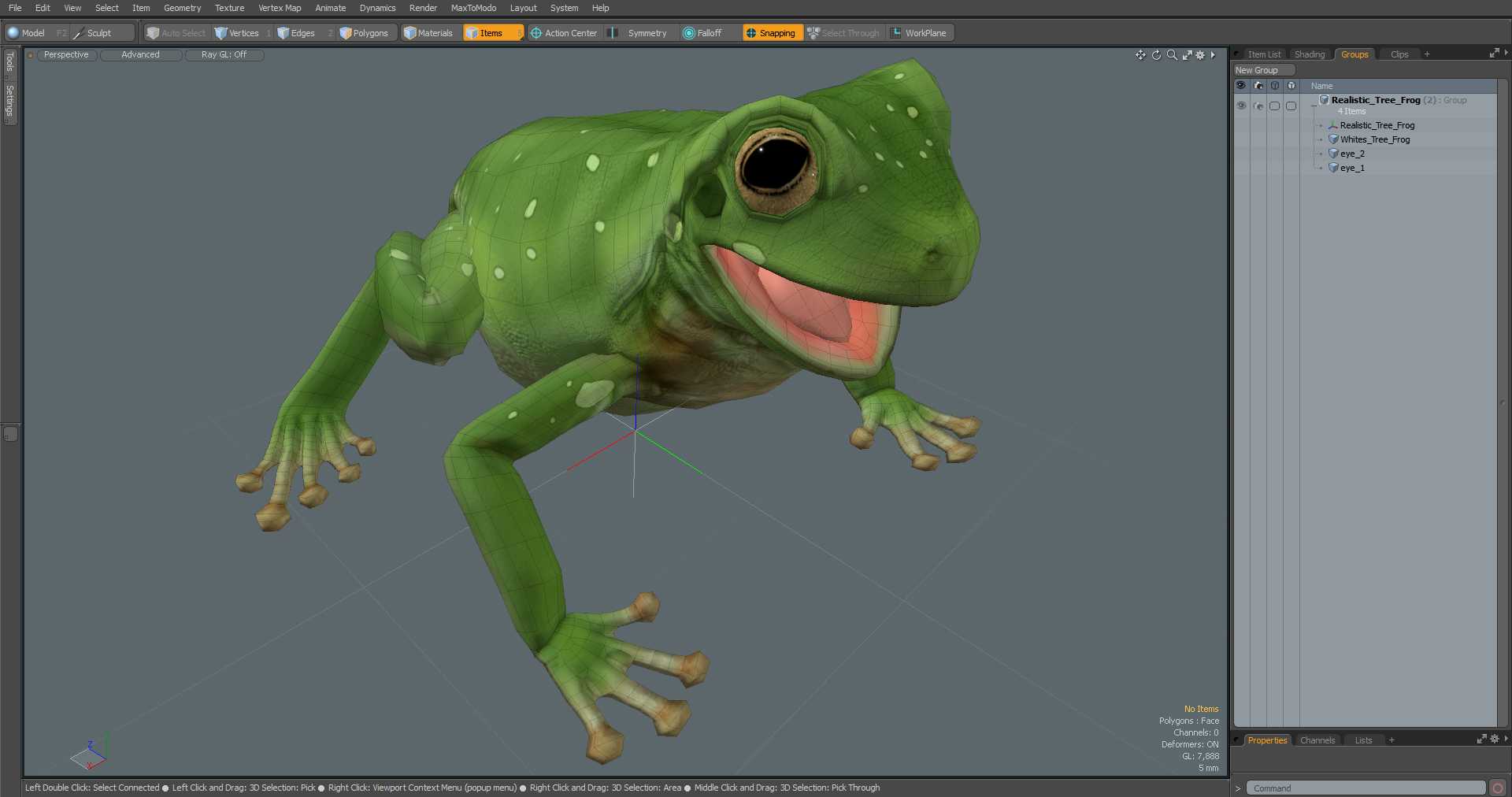
Task: Click the New Group button
Action: point(1257,70)
